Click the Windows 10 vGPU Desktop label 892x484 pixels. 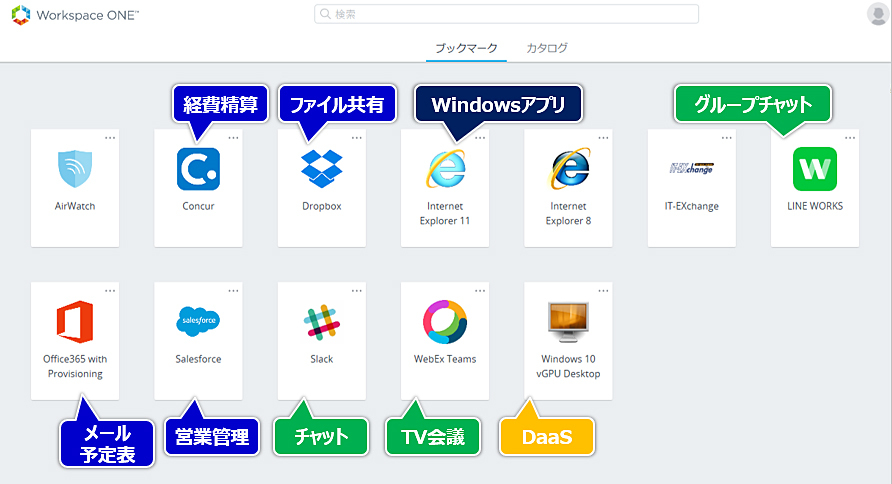tap(568, 366)
